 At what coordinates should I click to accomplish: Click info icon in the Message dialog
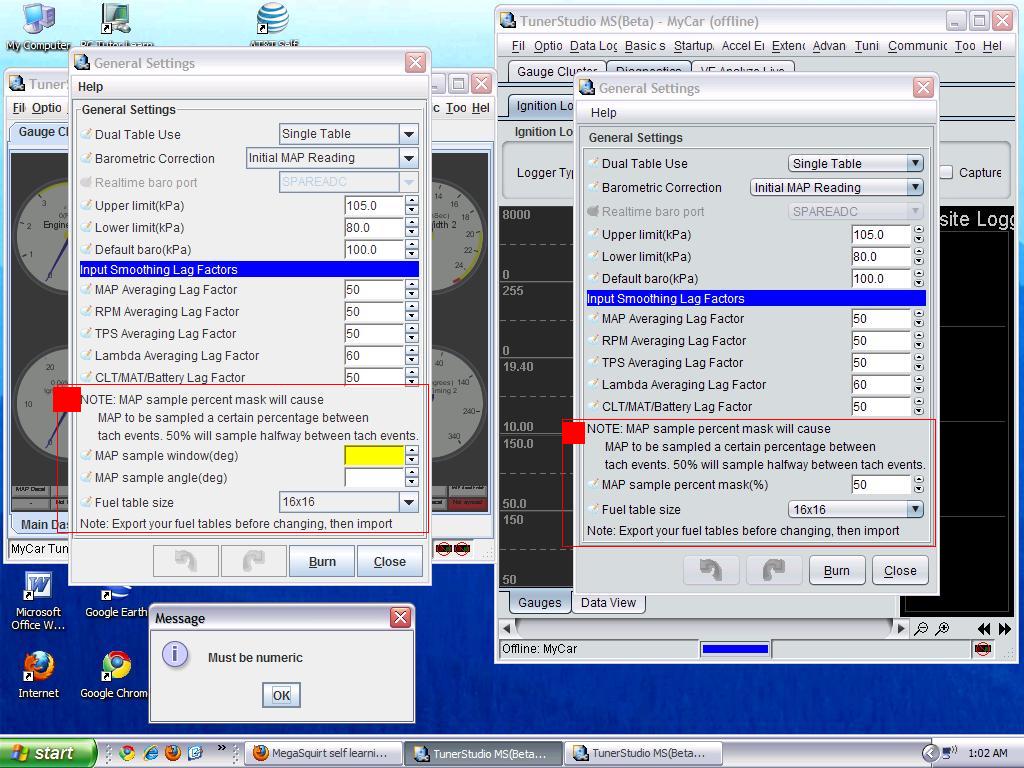coord(175,654)
